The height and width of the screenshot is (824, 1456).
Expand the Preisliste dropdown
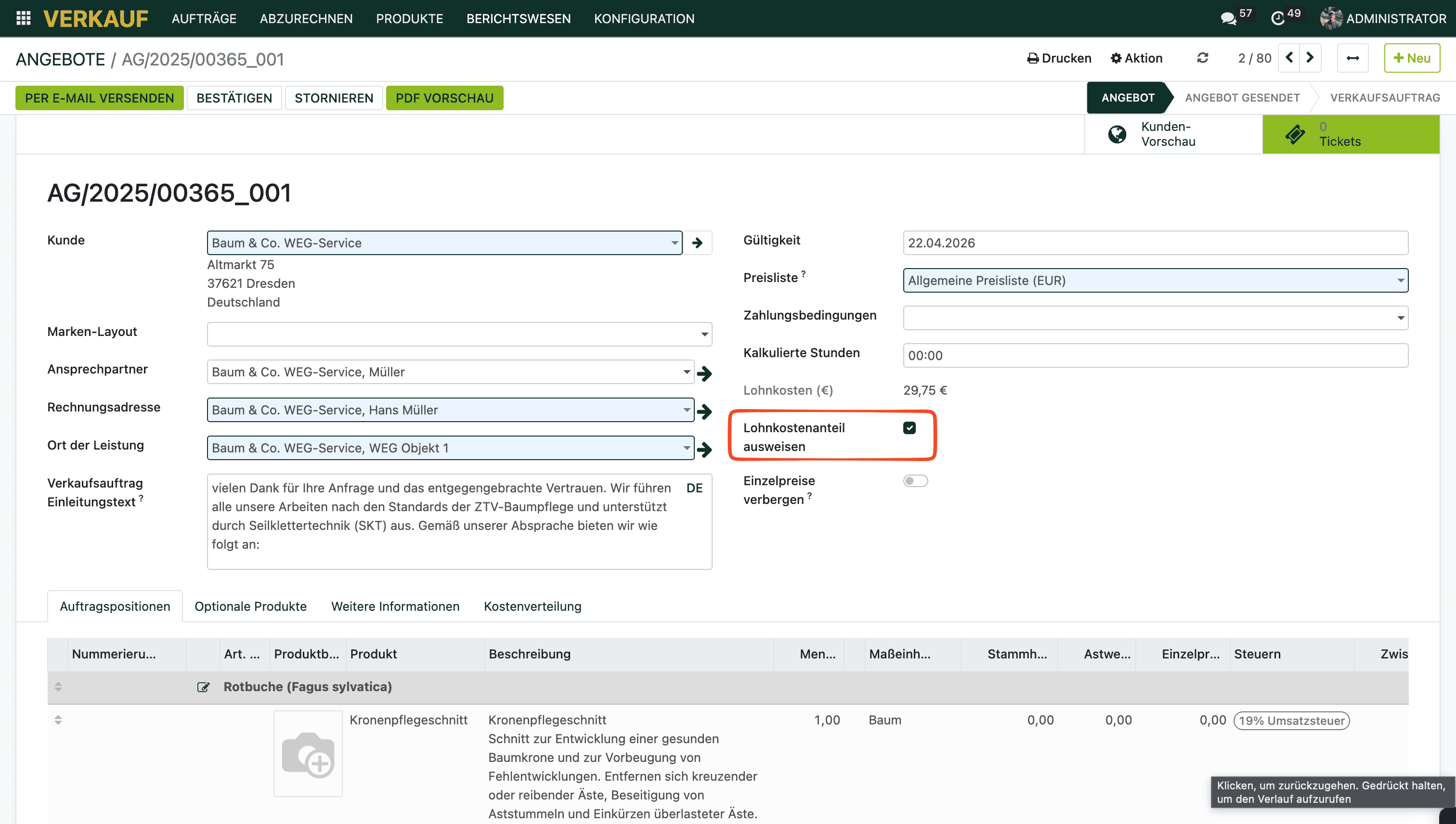[x=1401, y=281]
